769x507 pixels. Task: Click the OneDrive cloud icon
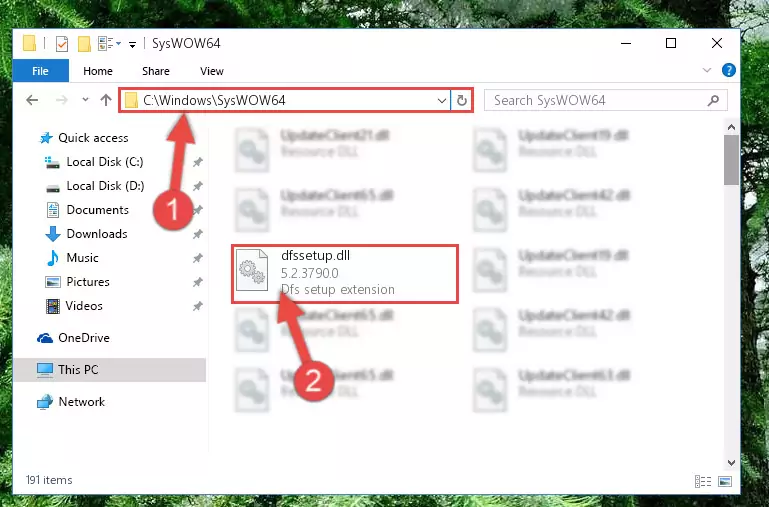click(45, 338)
